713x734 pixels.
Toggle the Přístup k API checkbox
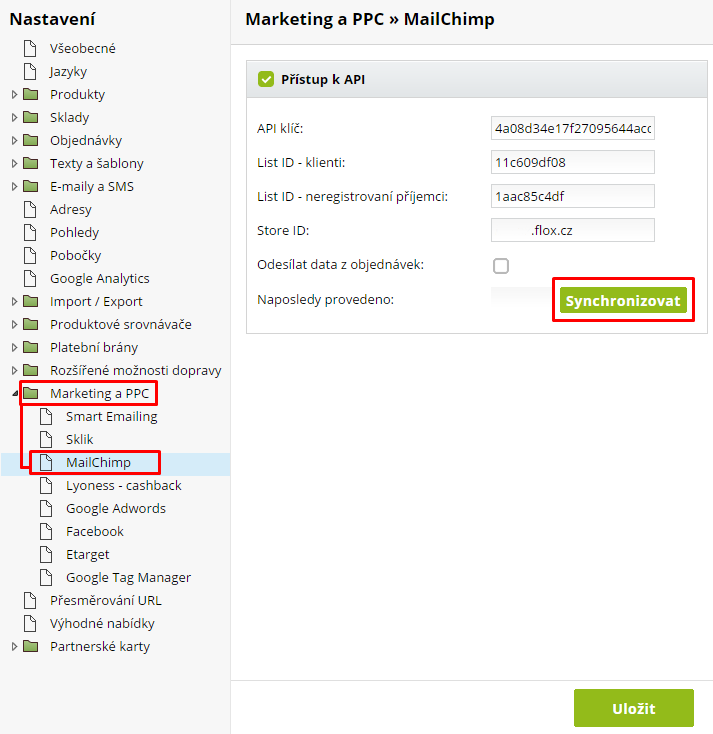266,79
